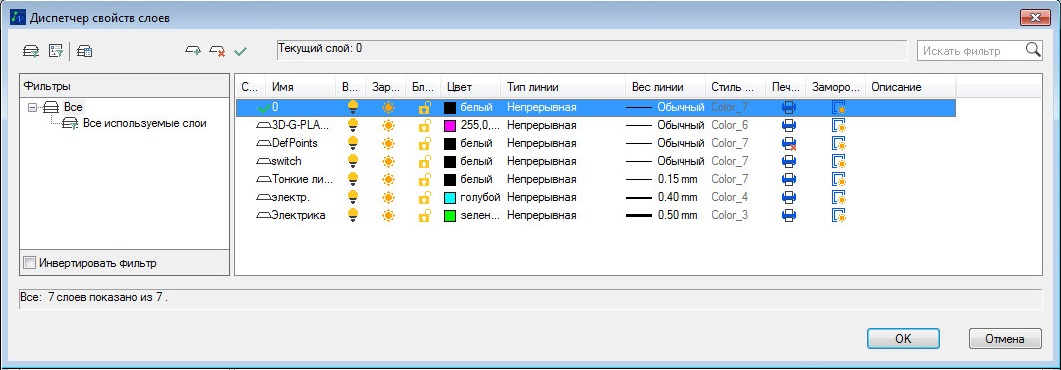The height and width of the screenshot is (370, 1061).
Task: Check the Инвертировать фильтр checkbox
Action: (x=29, y=262)
